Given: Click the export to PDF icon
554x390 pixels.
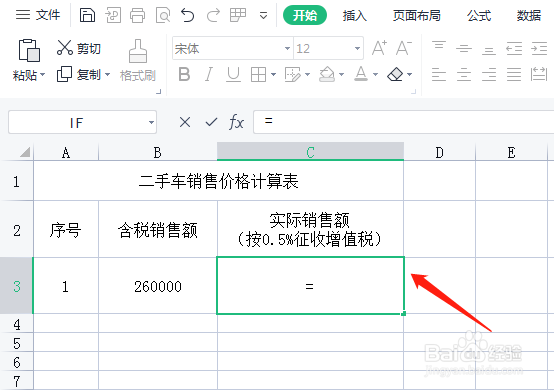Looking at the screenshot, I should coord(113,16).
